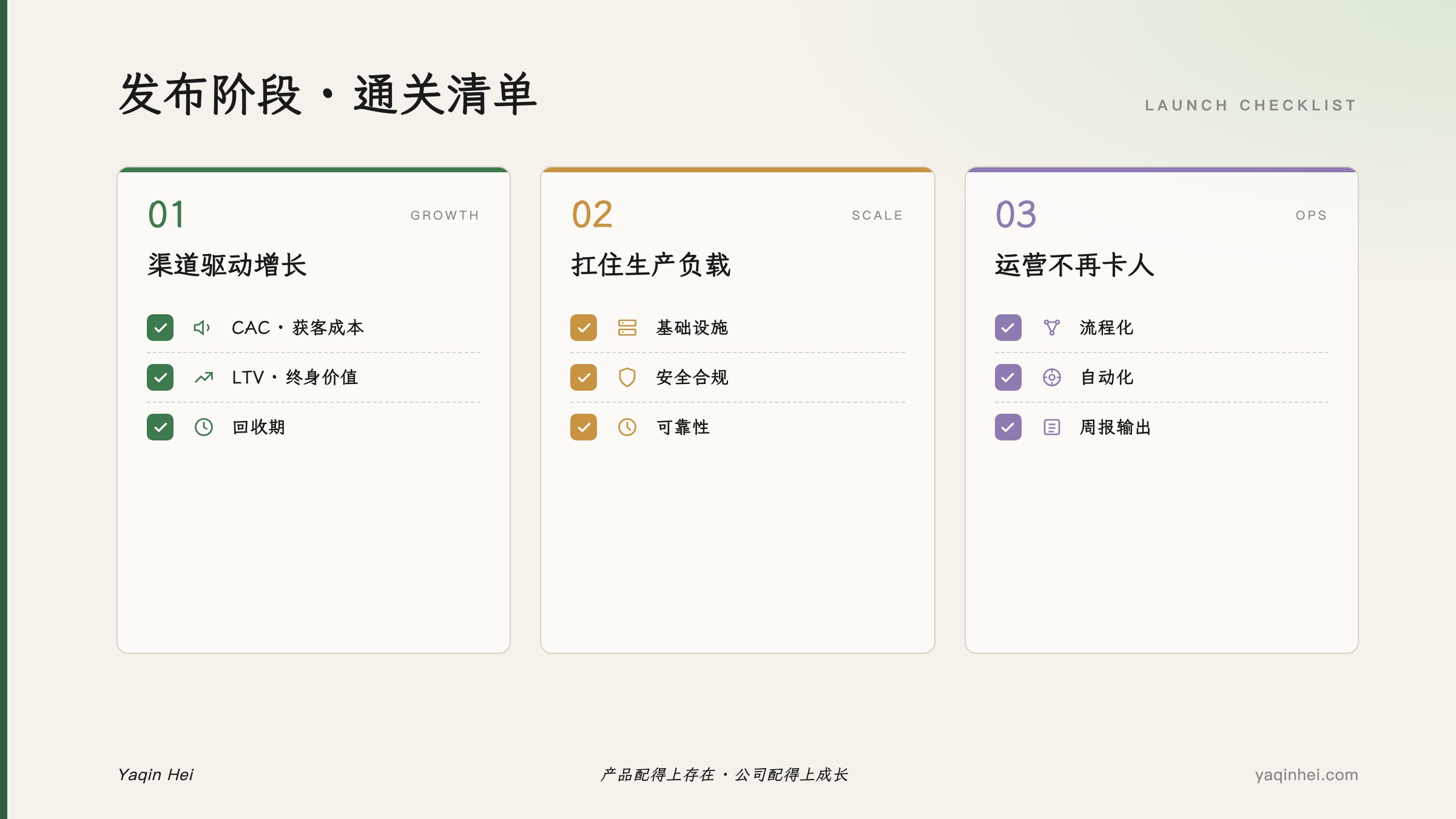Click the green 01 card number
Image resolution: width=1456 pixels, height=819 pixels.
coord(166,215)
